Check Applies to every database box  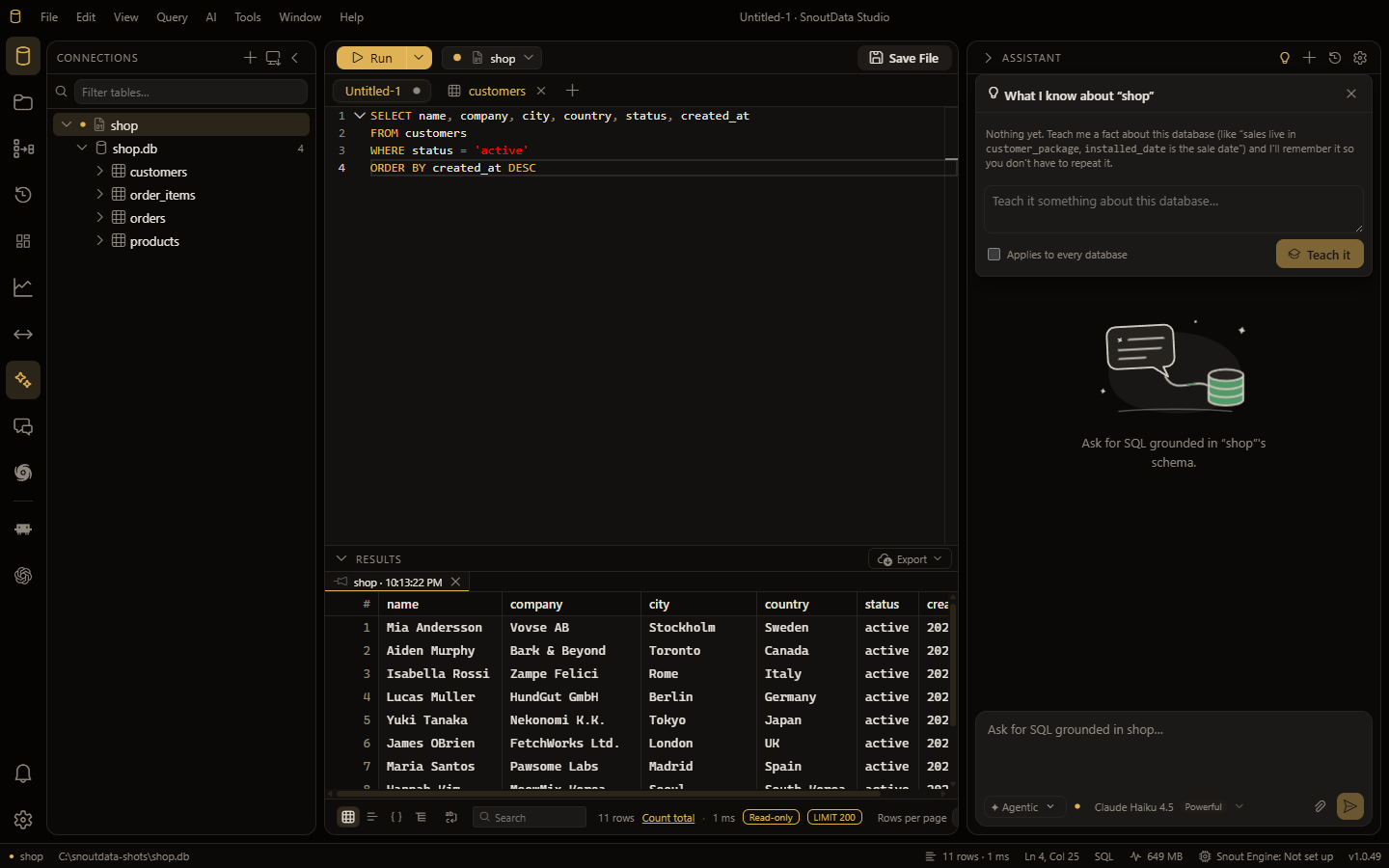tap(994, 255)
